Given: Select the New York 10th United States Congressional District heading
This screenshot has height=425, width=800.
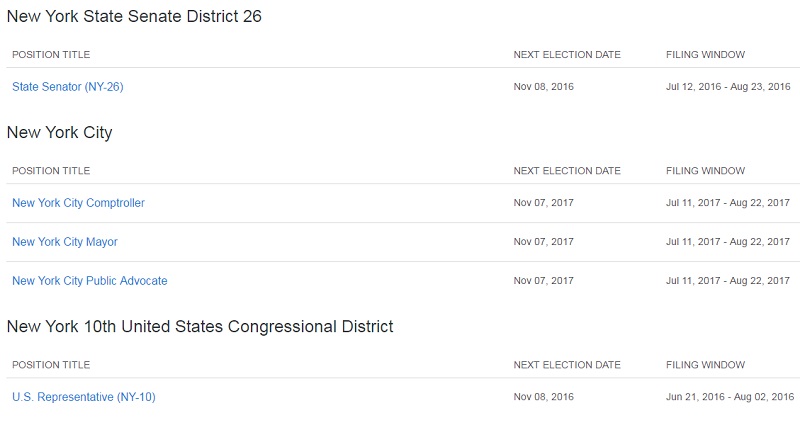Looking at the screenshot, I should click(200, 327).
